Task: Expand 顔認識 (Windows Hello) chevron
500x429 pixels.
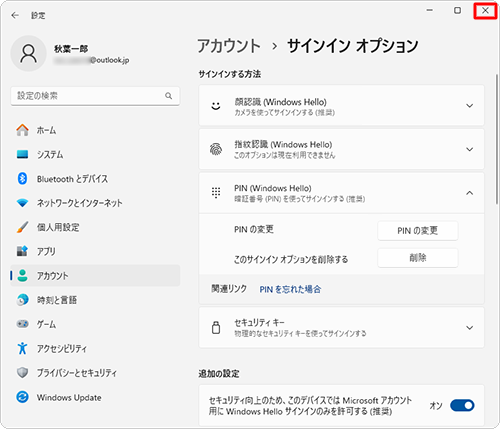Action: click(469, 106)
